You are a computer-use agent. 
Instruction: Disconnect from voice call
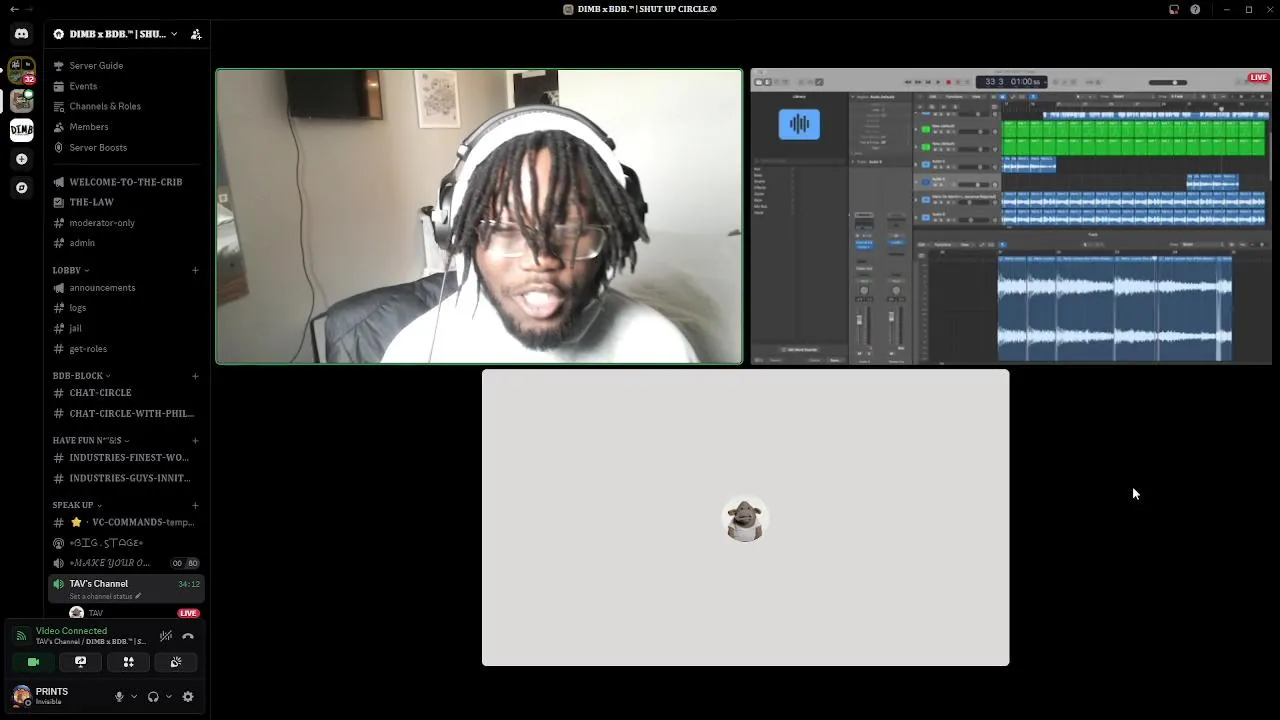point(188,636)
